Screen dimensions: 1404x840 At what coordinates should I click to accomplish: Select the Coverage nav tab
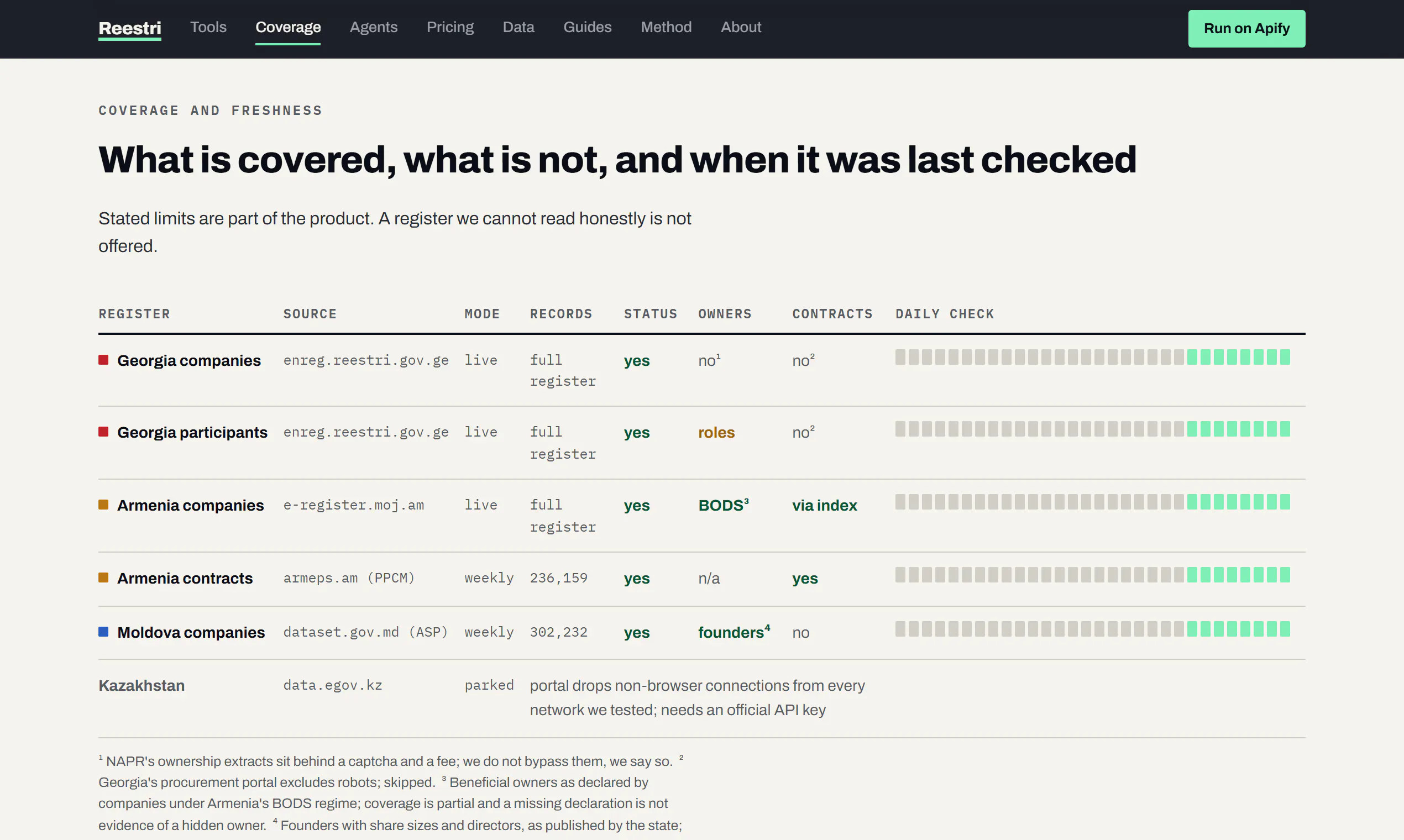(287, 27)
